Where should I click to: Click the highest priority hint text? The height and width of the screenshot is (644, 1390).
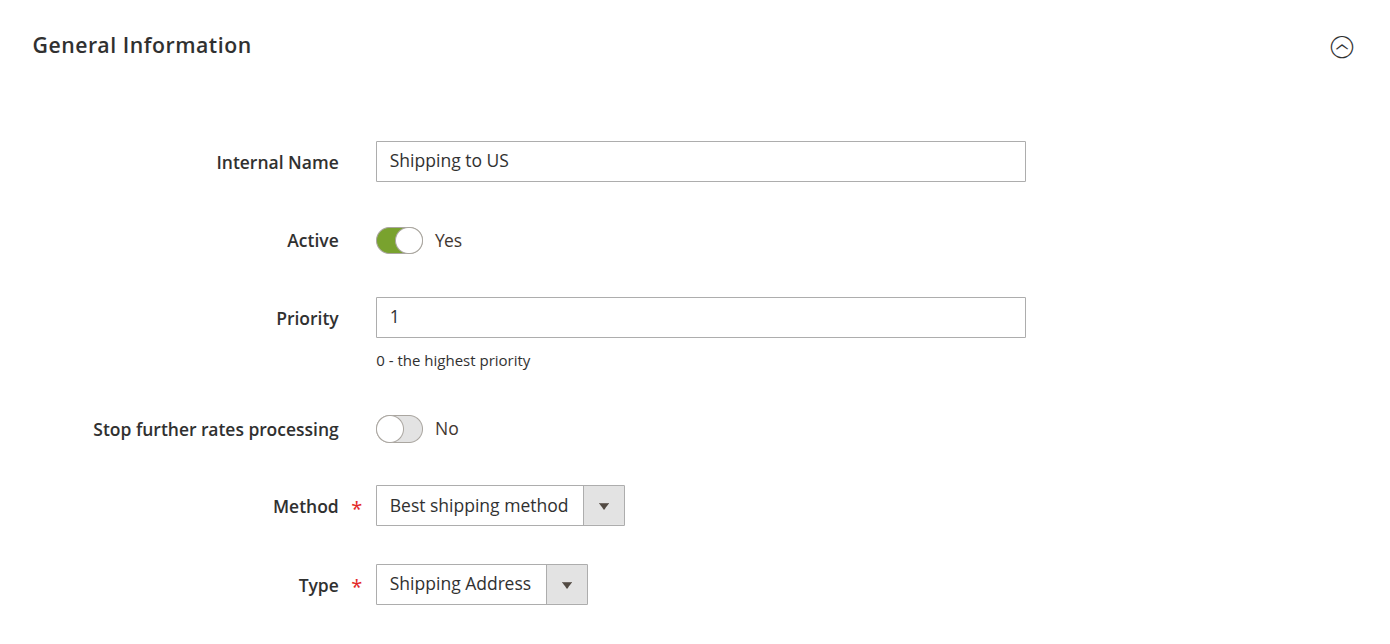(x=453, y=361)
